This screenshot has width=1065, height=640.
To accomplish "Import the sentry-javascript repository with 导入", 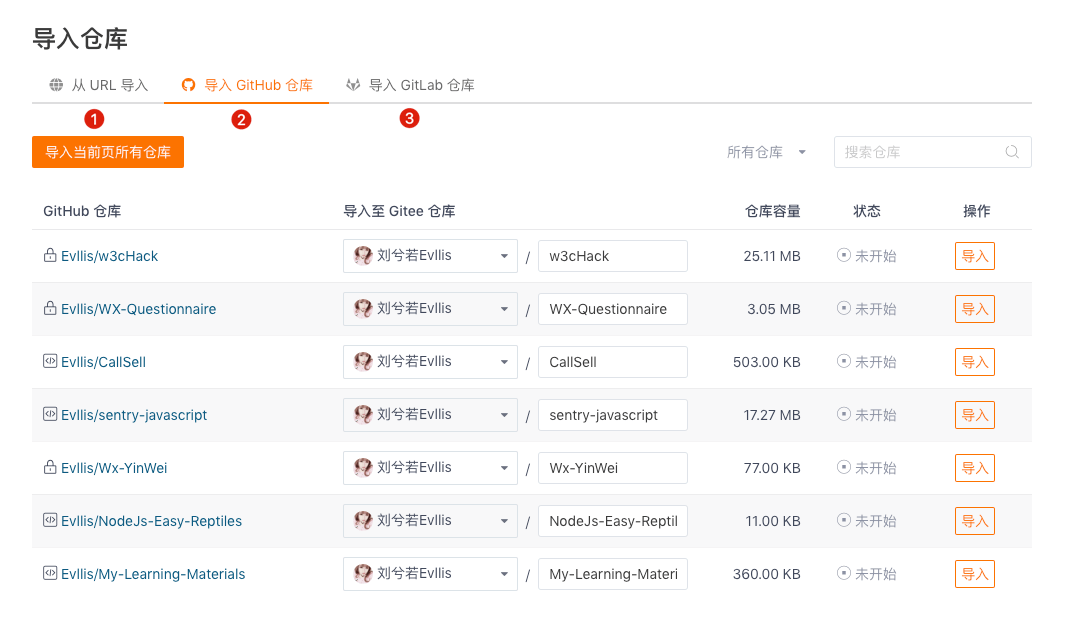I will [975, 415].
